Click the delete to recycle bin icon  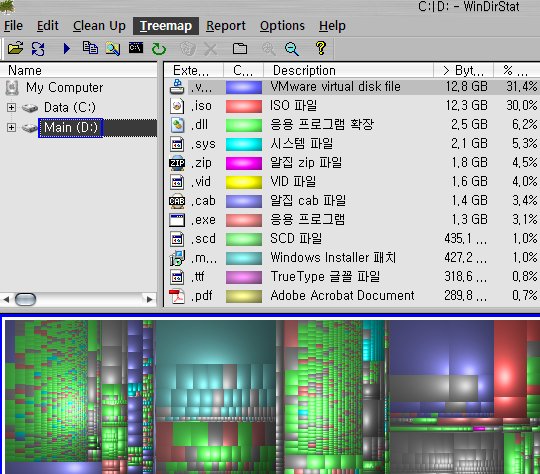click(188, 49)
